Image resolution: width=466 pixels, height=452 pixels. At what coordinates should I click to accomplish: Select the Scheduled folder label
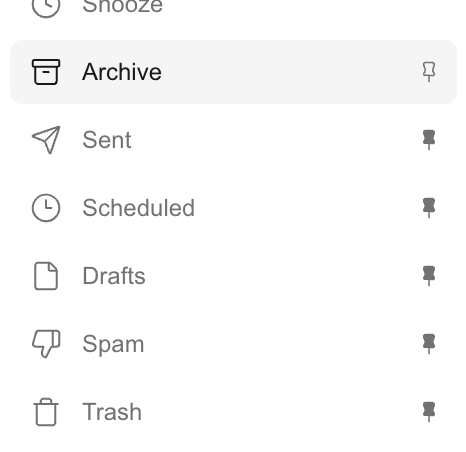click(x=138, y=208)
